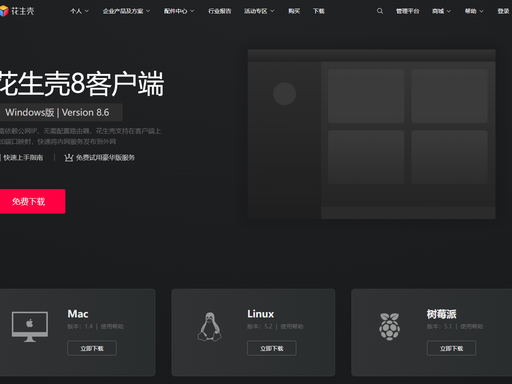Click the 花生壳 logo in the header
This screenshot has height=384, width=512.
coord(17,11)
